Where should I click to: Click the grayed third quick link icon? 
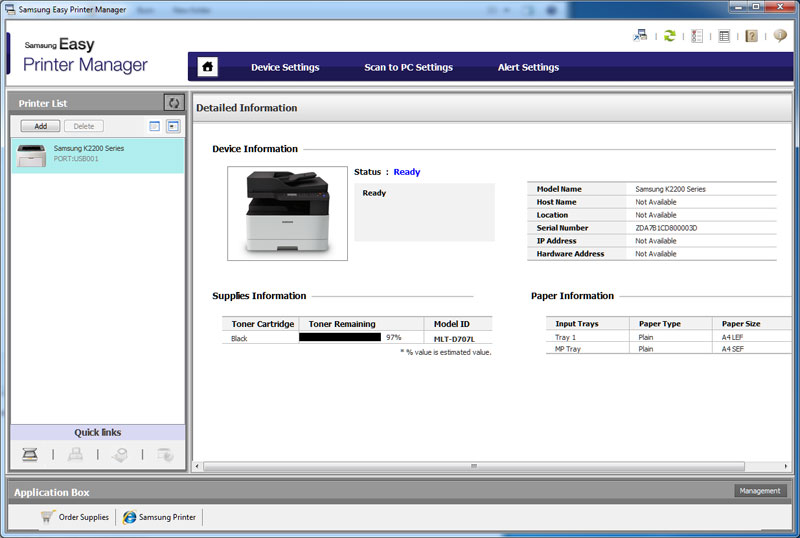120,454
